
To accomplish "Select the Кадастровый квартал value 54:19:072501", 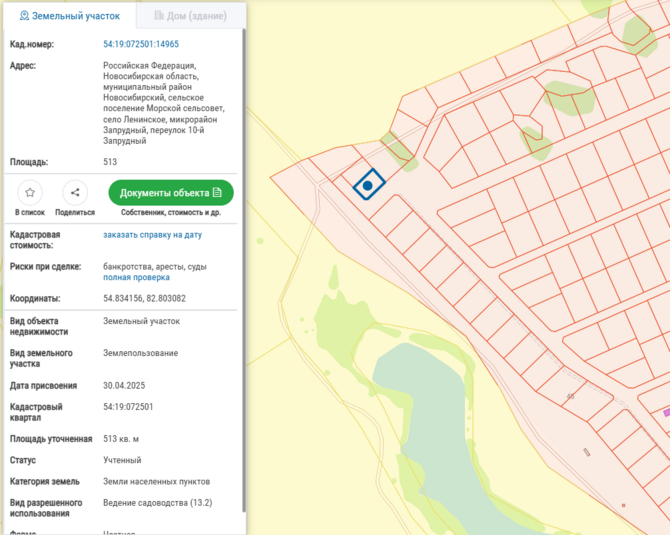I will coord(128,407).
